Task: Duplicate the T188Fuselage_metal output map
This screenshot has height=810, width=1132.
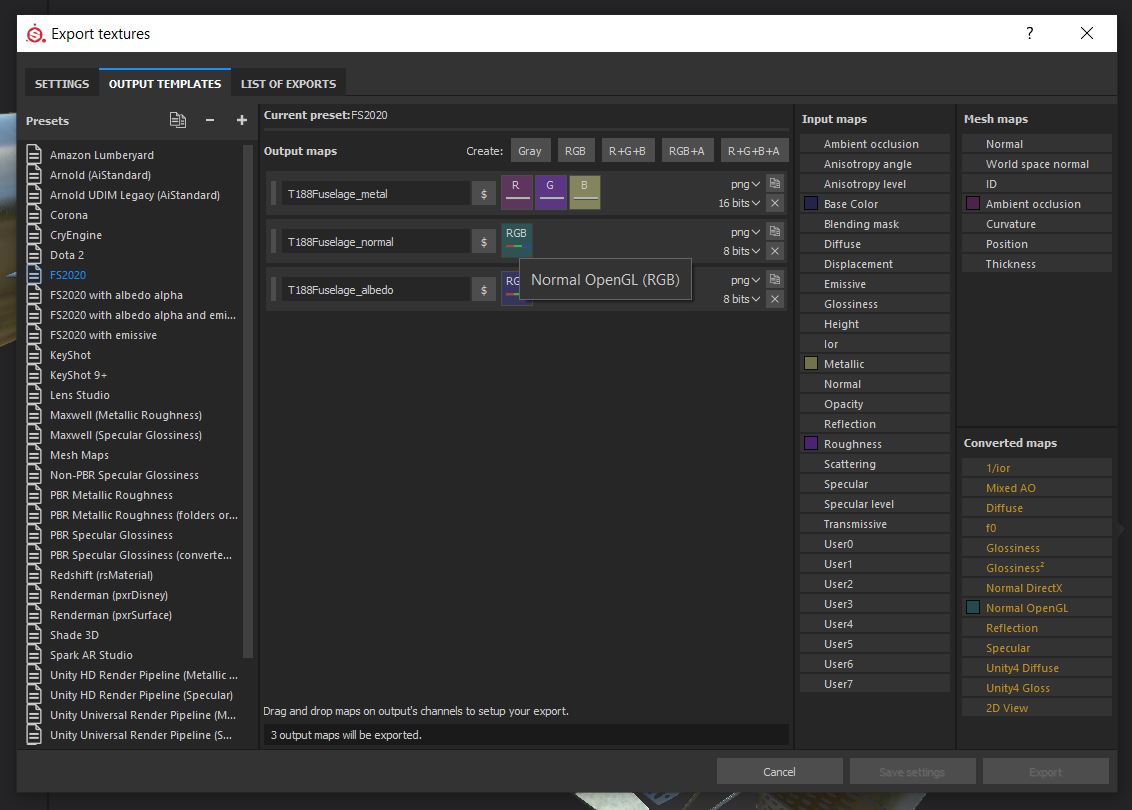Action: (x=775, y=184)
